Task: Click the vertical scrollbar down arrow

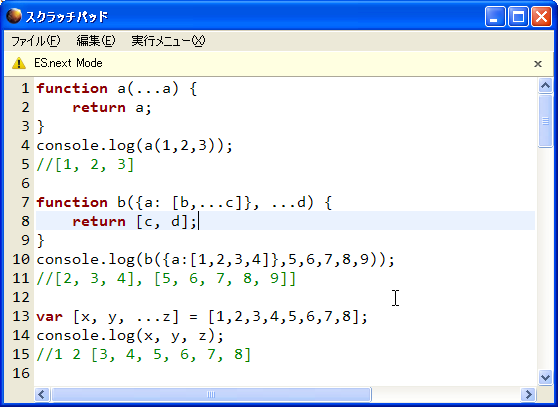Action: click(x=545, y=377)
